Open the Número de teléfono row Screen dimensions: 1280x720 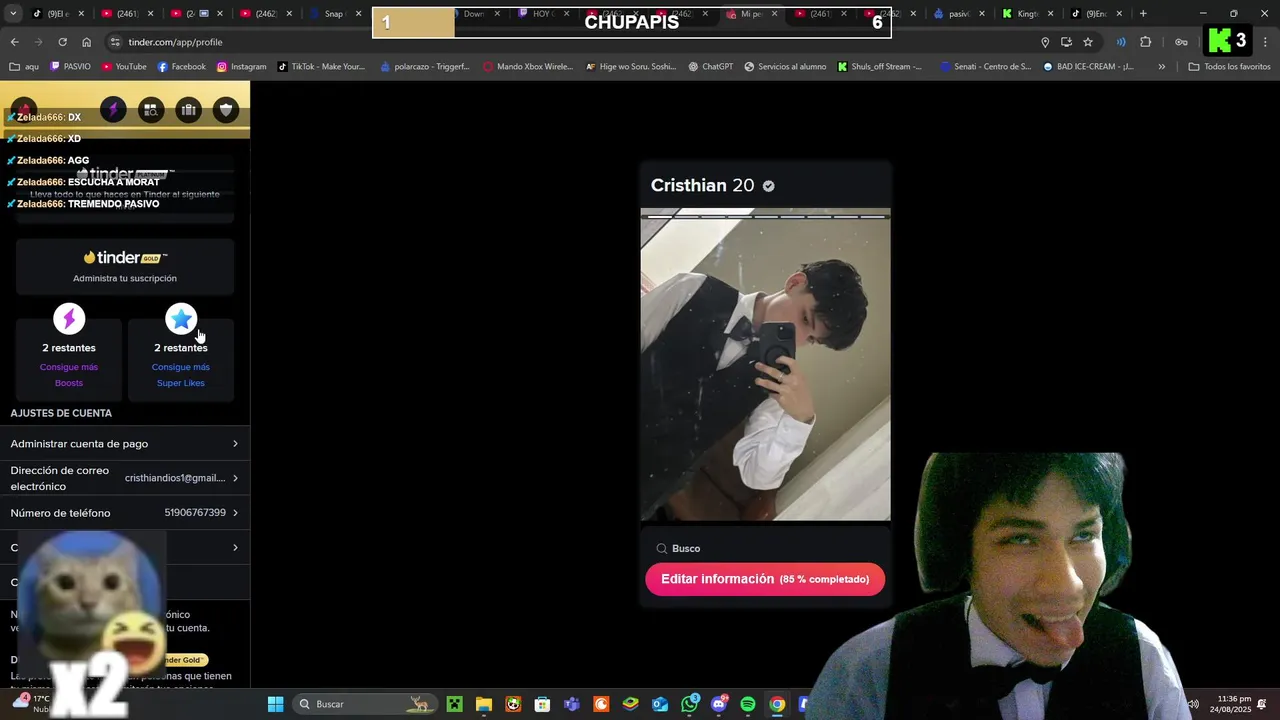(x=125, y=513)
